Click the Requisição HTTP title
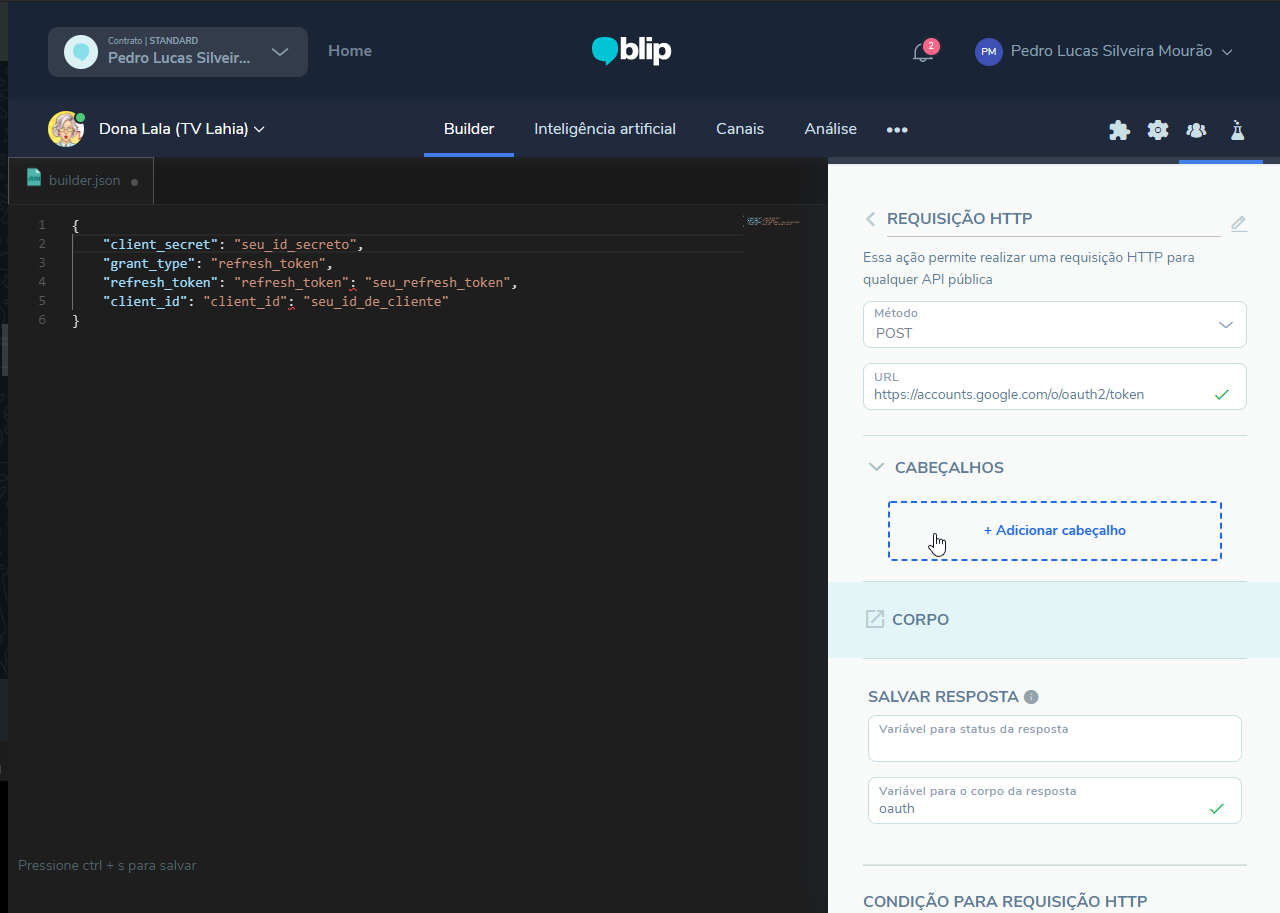Viewport: 1280px width, 913px height. coord(960,219)
